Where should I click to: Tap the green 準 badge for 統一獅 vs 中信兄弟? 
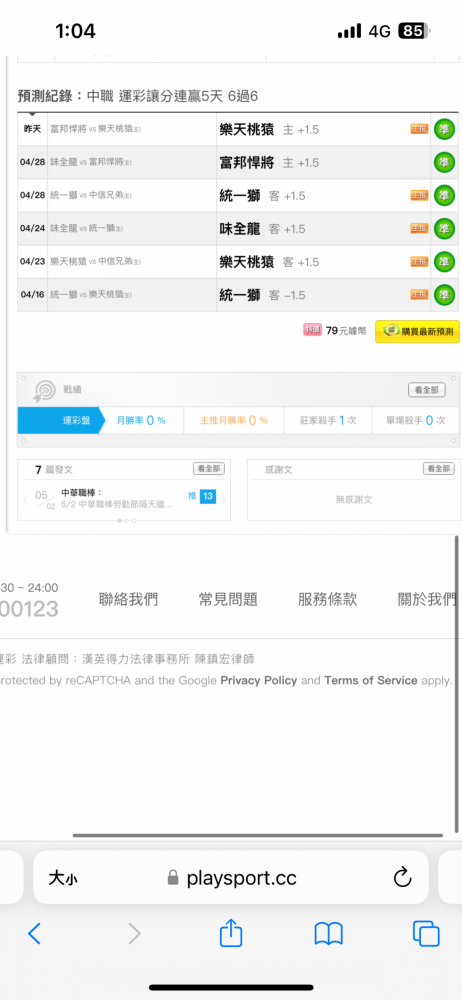[x=444, y=195]
